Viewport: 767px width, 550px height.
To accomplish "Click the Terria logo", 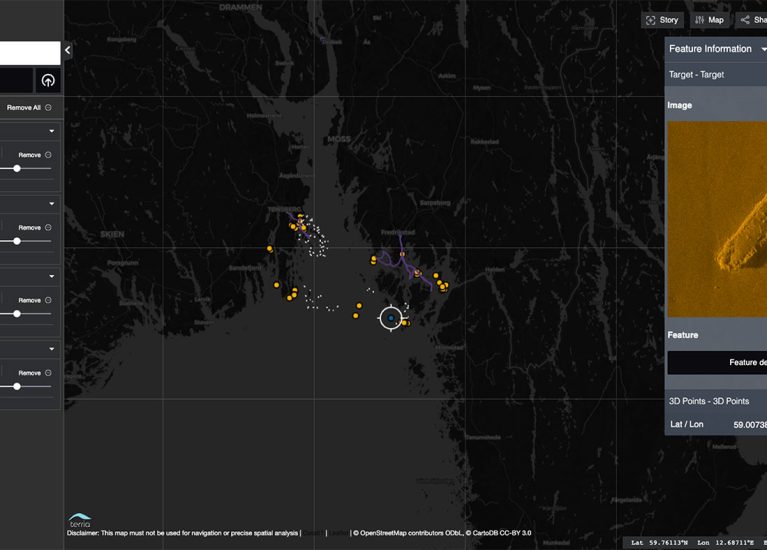I will 80,520.
